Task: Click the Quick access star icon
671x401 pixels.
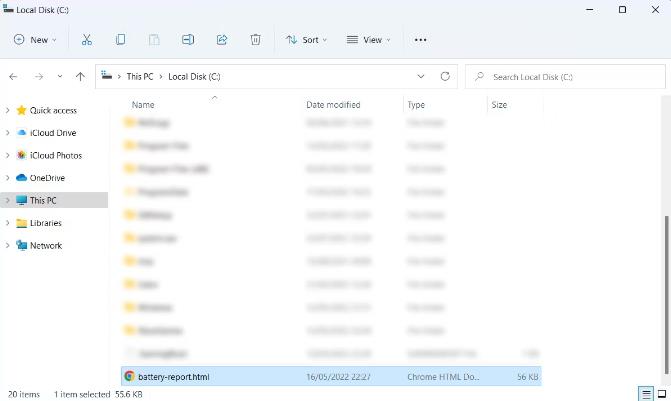Action: pyautogui.click(x=21, y=110)
